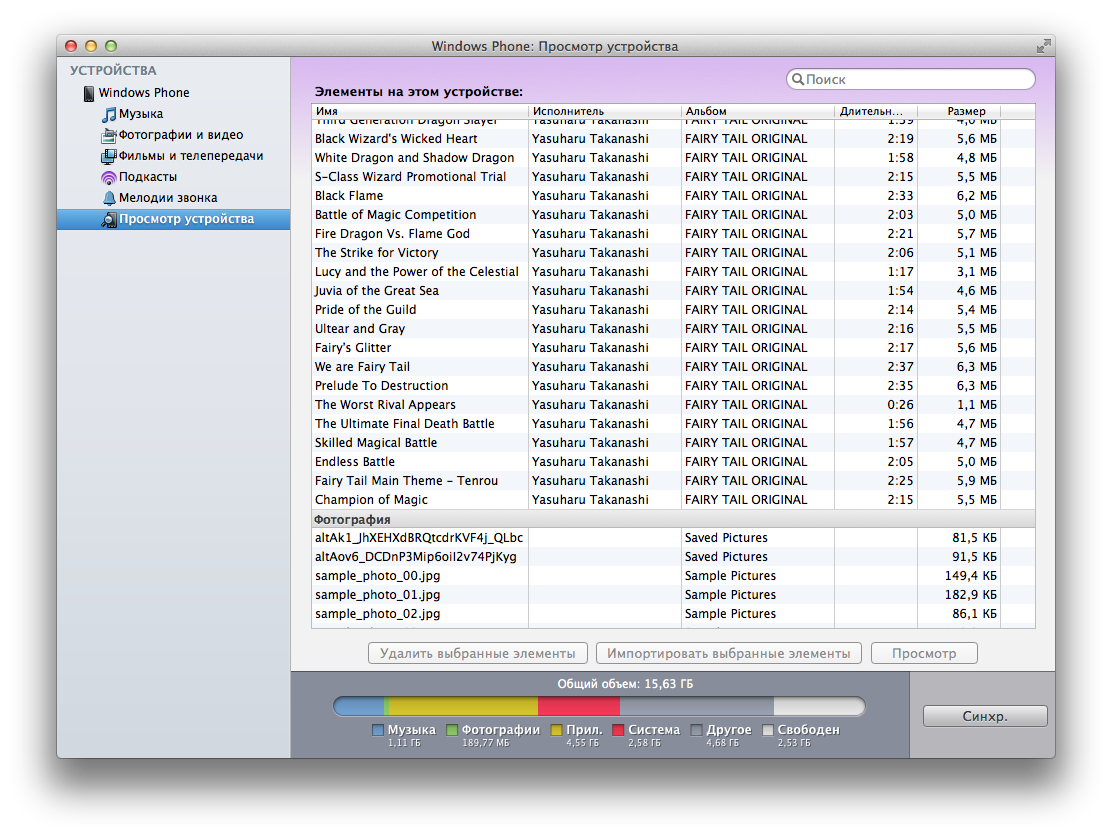Select photo altAk1_JhXEHXdBRQtcdrKVF4j_QLbc
The image size is (1112, 837).
click(x=673, y=538)
